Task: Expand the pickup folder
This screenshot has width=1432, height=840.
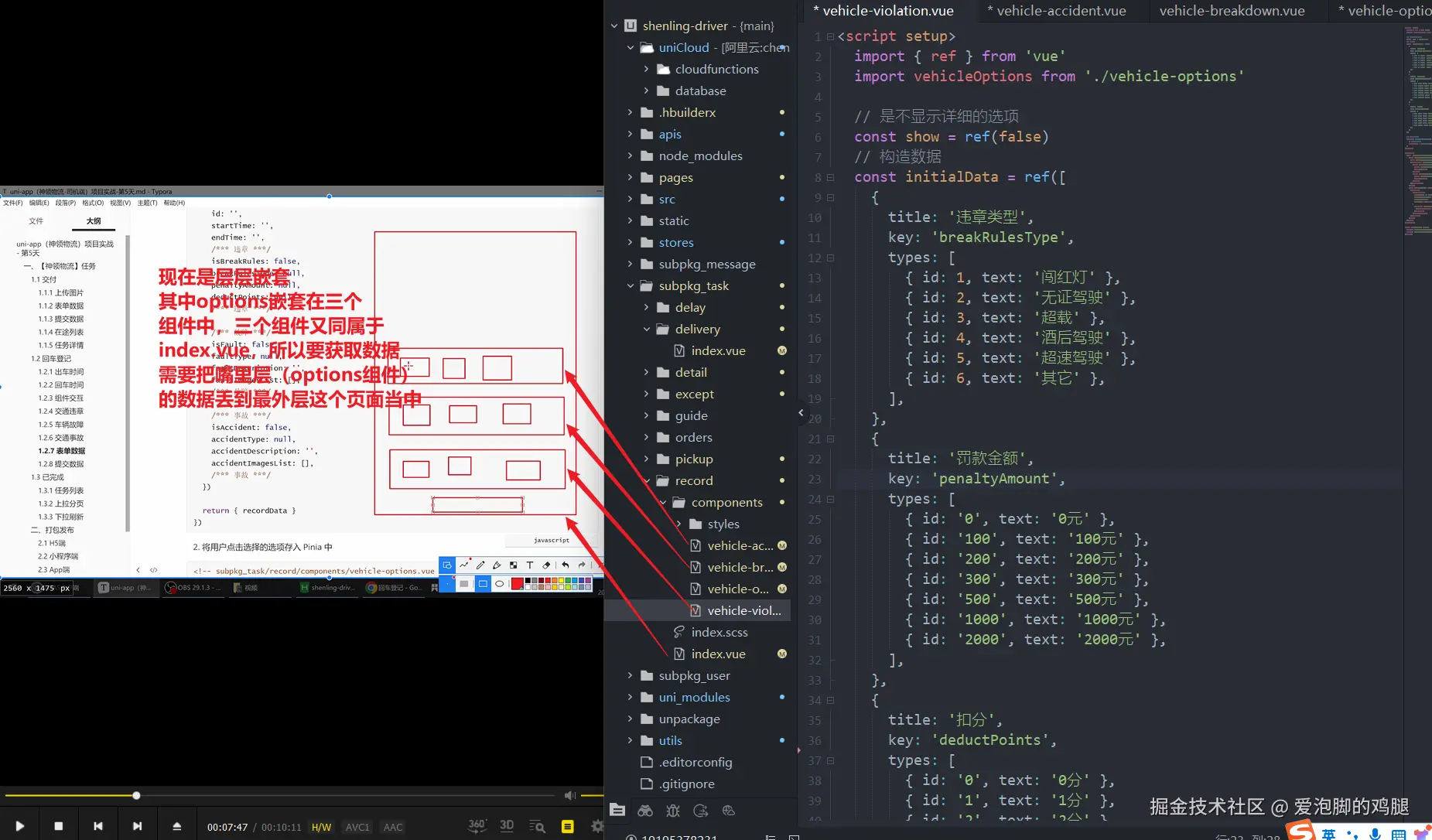Action: tap(647, 459)
